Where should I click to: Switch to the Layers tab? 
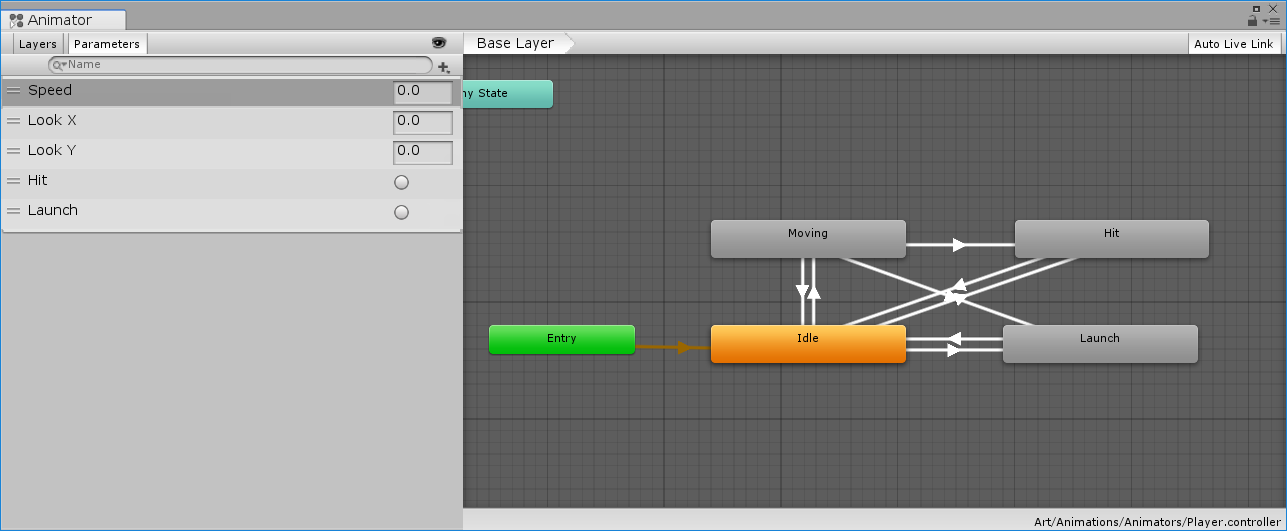[38, 44]
